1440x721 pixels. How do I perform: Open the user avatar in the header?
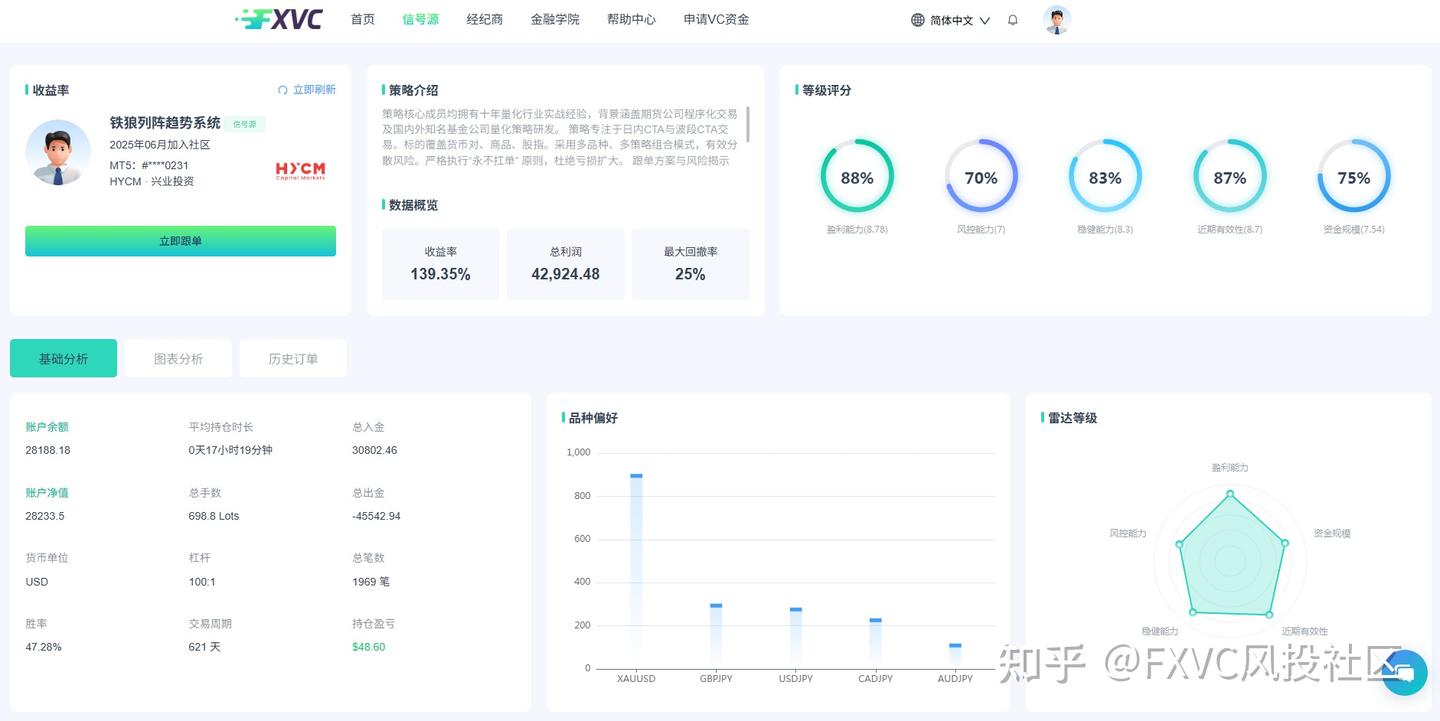click(x=1056, y=20)
